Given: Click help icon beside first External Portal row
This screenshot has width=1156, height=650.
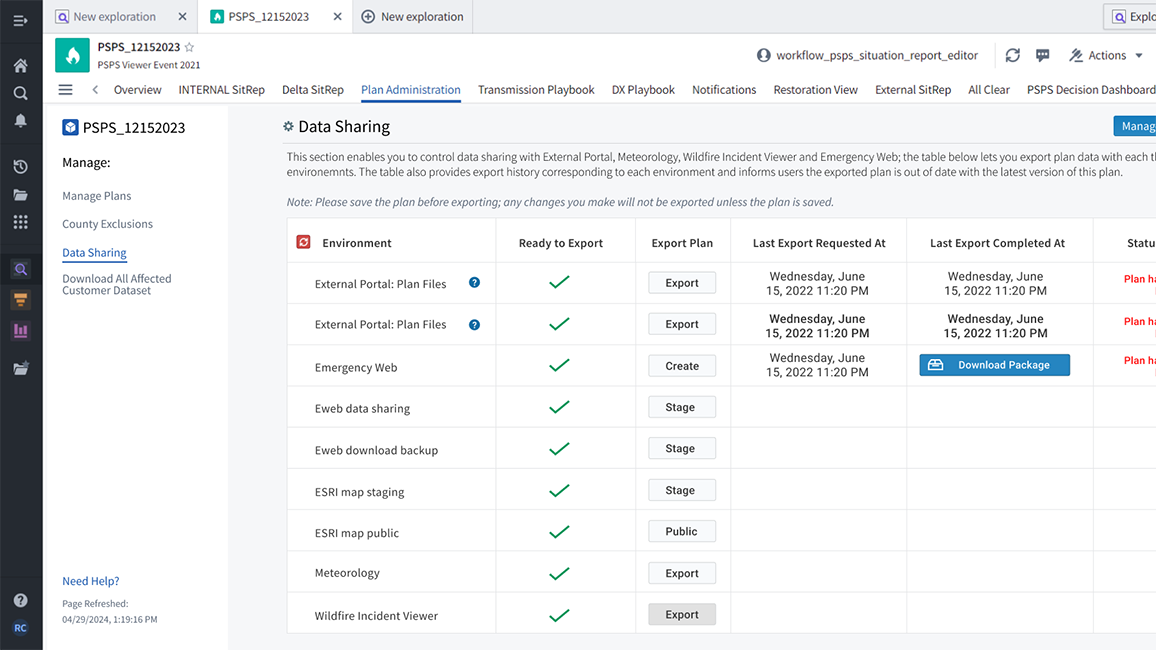Looking at the screenshot, I should [x=474, y=283].
